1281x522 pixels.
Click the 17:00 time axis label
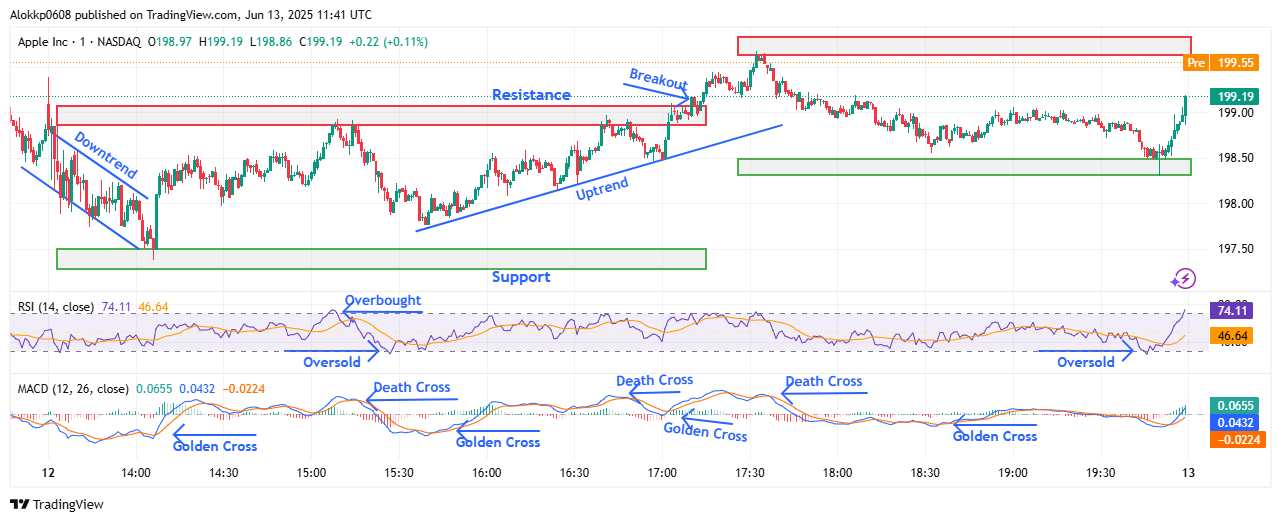(662, 472)
